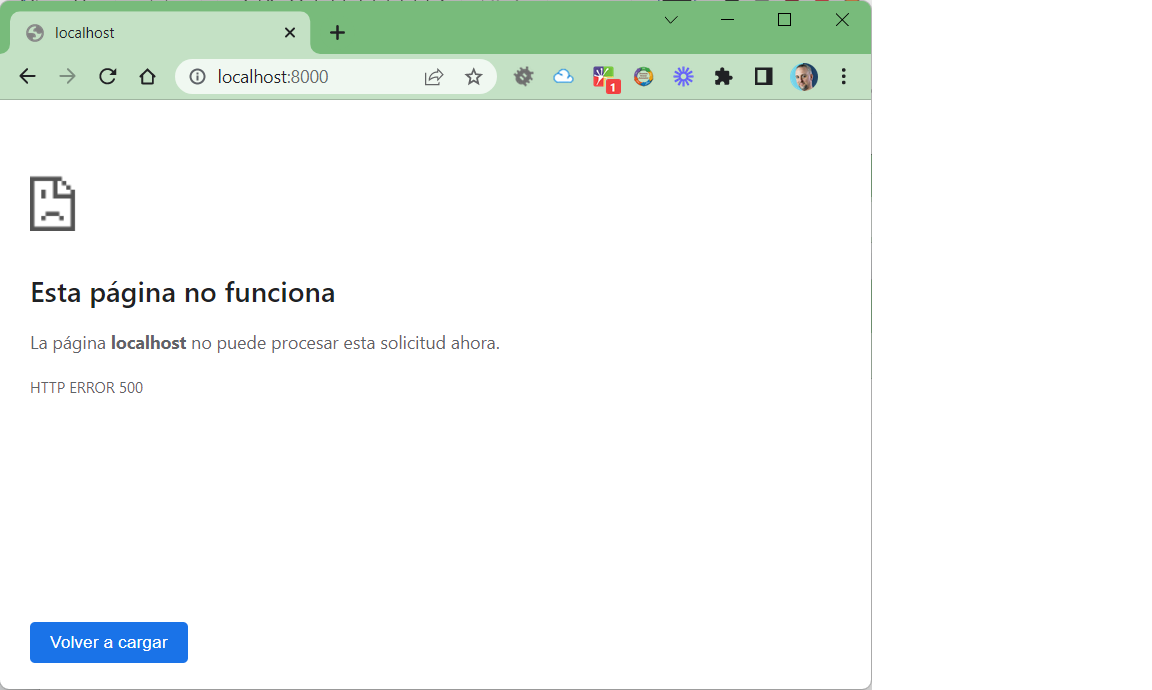Expand the window options chevron in titlebar
1152x690 pixels.
(x=671, y=19)
